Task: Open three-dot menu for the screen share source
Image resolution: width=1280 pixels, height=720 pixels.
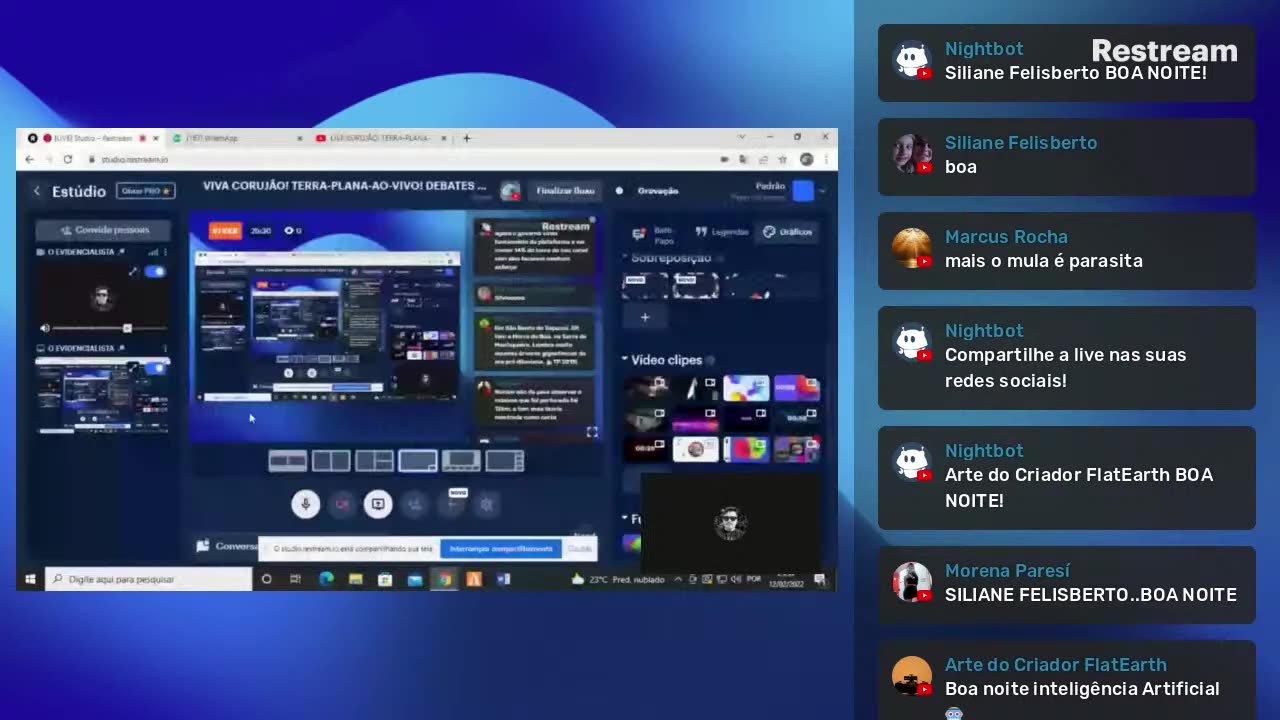Action: point(165,348)
